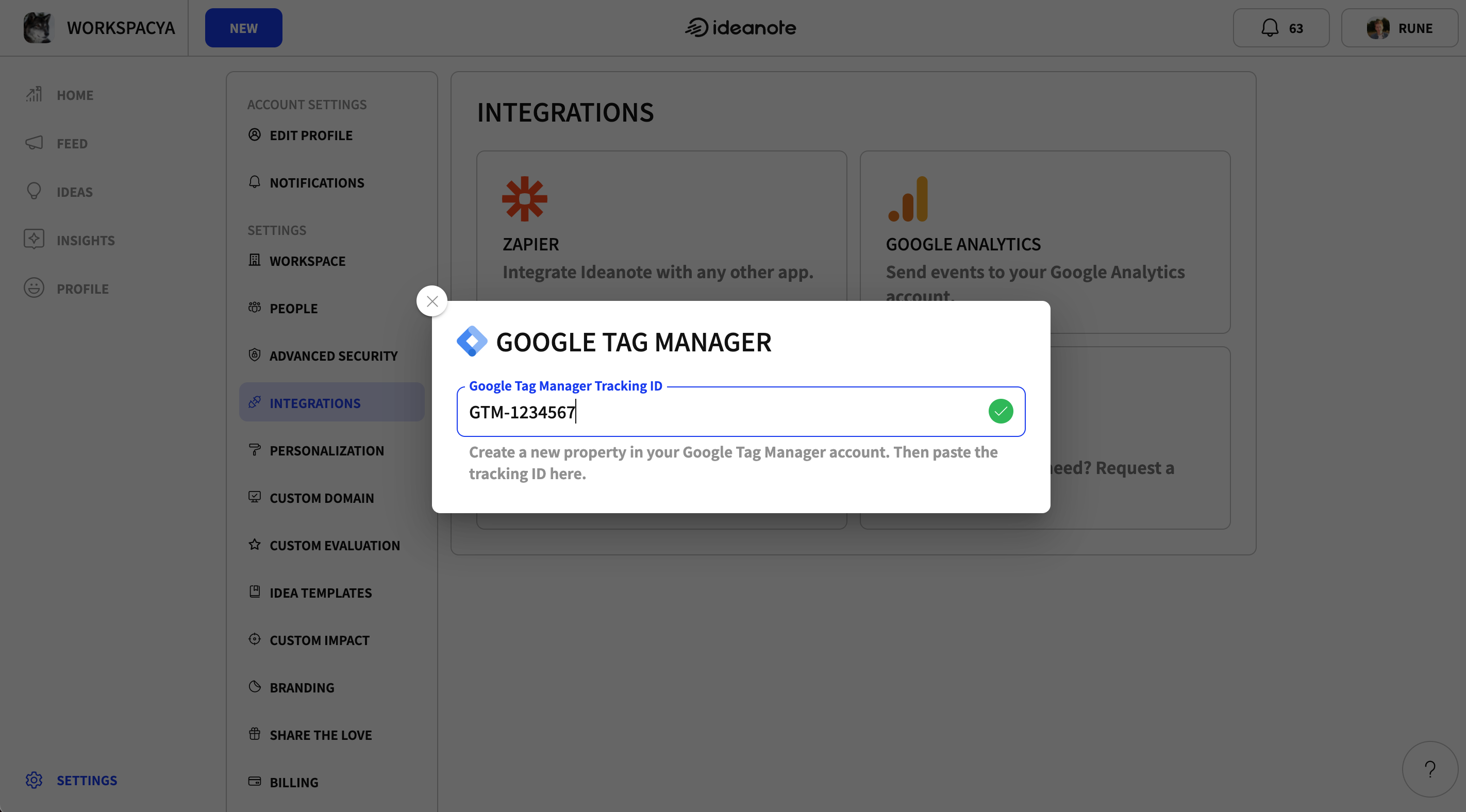Screen dimensions: 1466x812
Task: Click the Custom Evaluation star icon
Action: [x=255, y=544]
